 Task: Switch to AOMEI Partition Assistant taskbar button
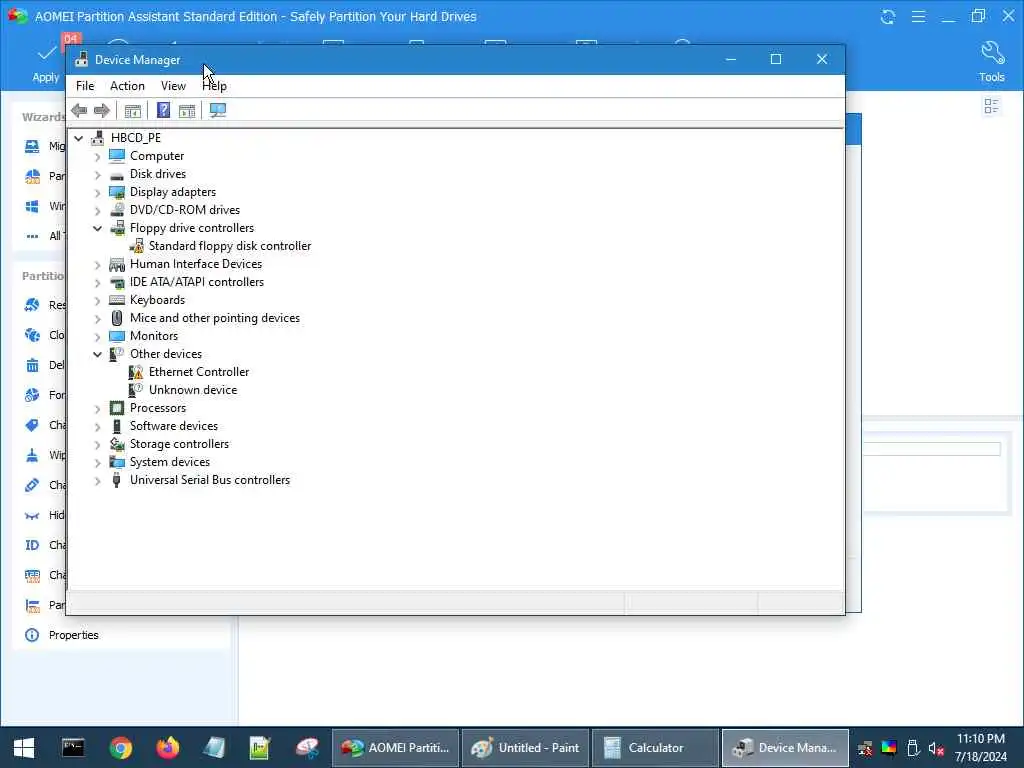[396, 748]
